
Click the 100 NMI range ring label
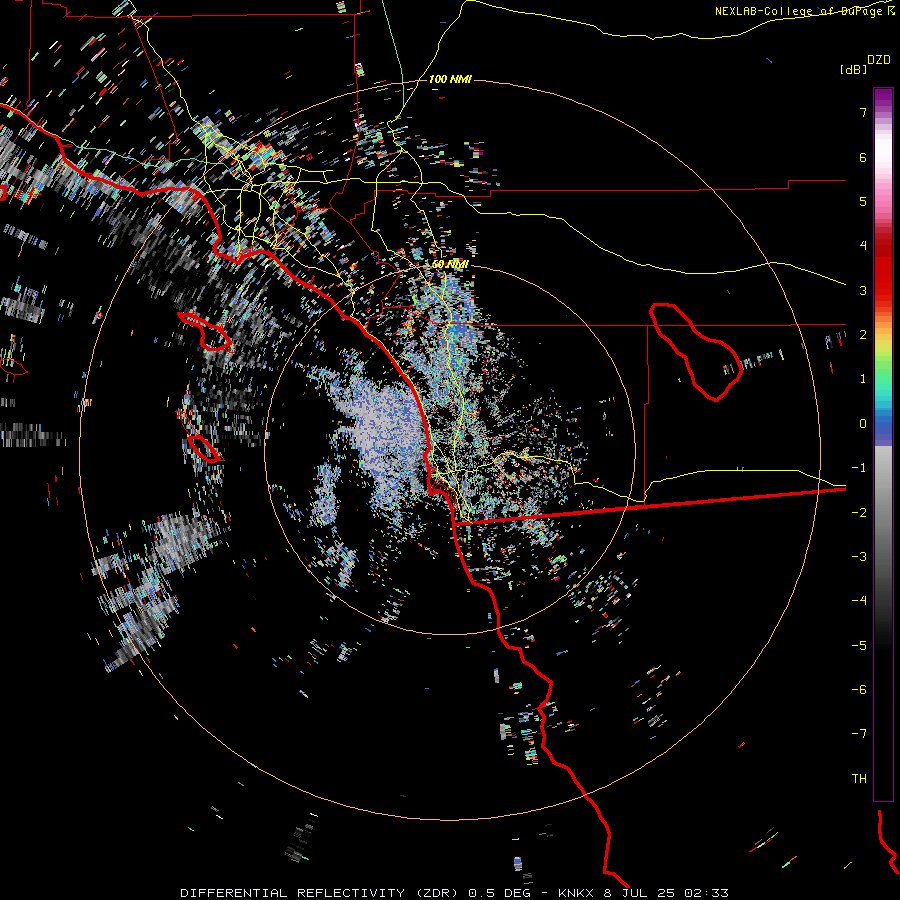451,79
